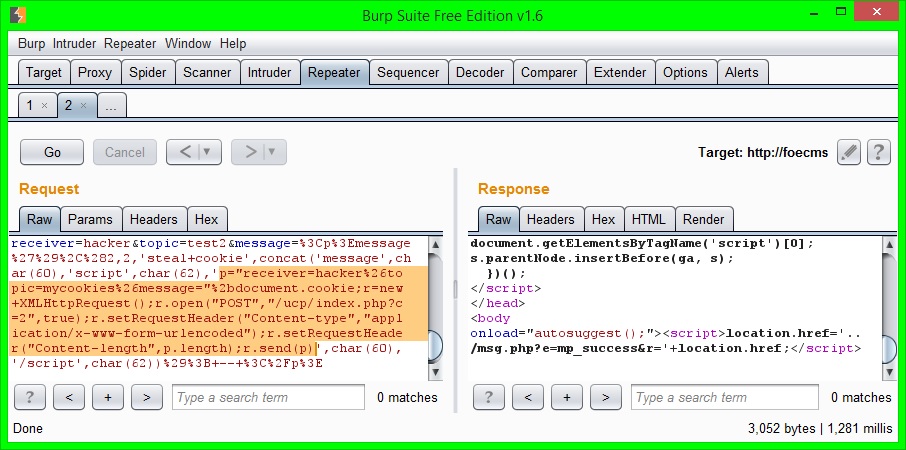
Task: Click the Cancel button
Action: click(125, 153)
